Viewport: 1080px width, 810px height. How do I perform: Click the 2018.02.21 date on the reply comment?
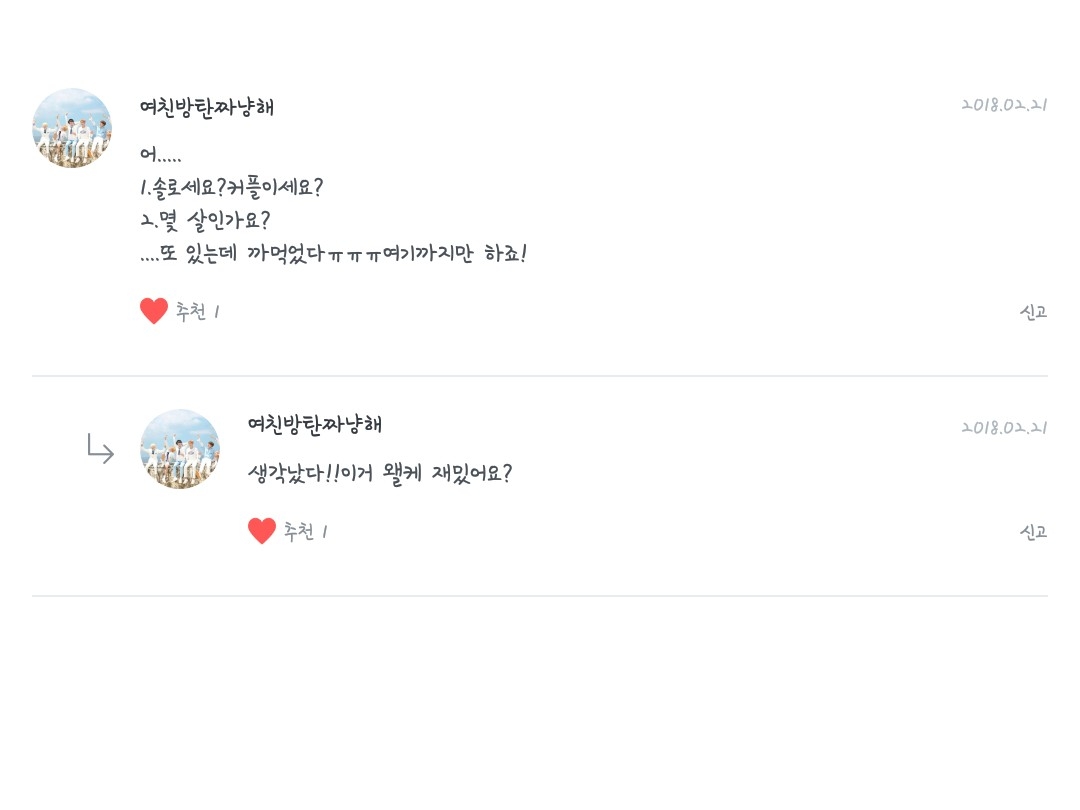click(x=1004, y=428)
